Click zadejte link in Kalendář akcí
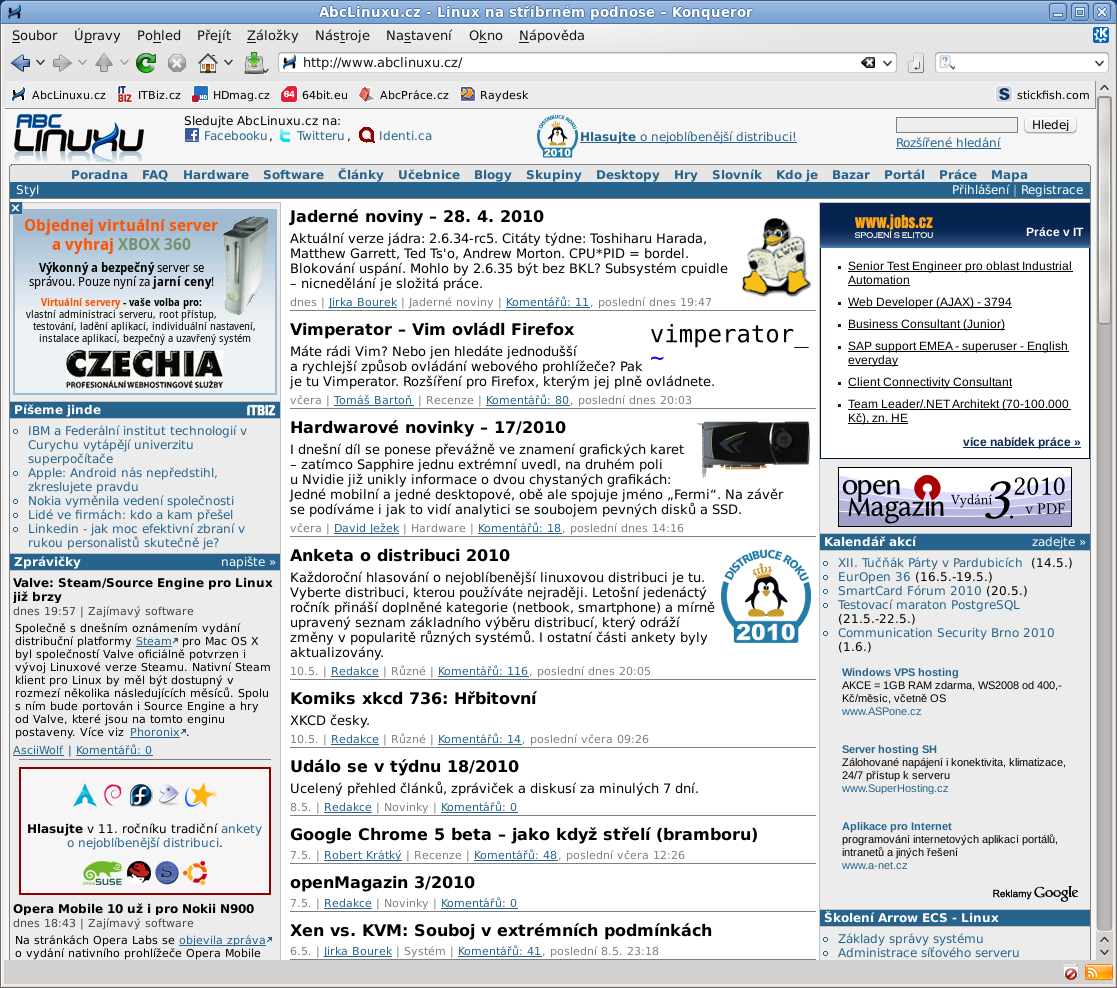 (1059, 541)
